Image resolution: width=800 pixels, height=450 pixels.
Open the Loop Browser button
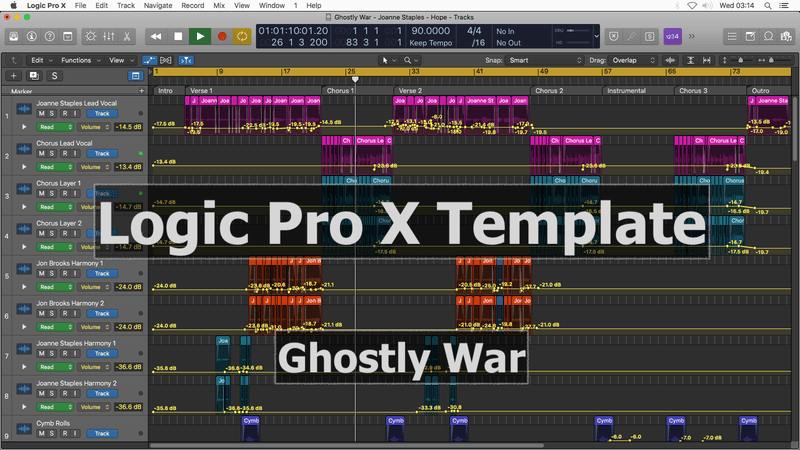(768, 36)
